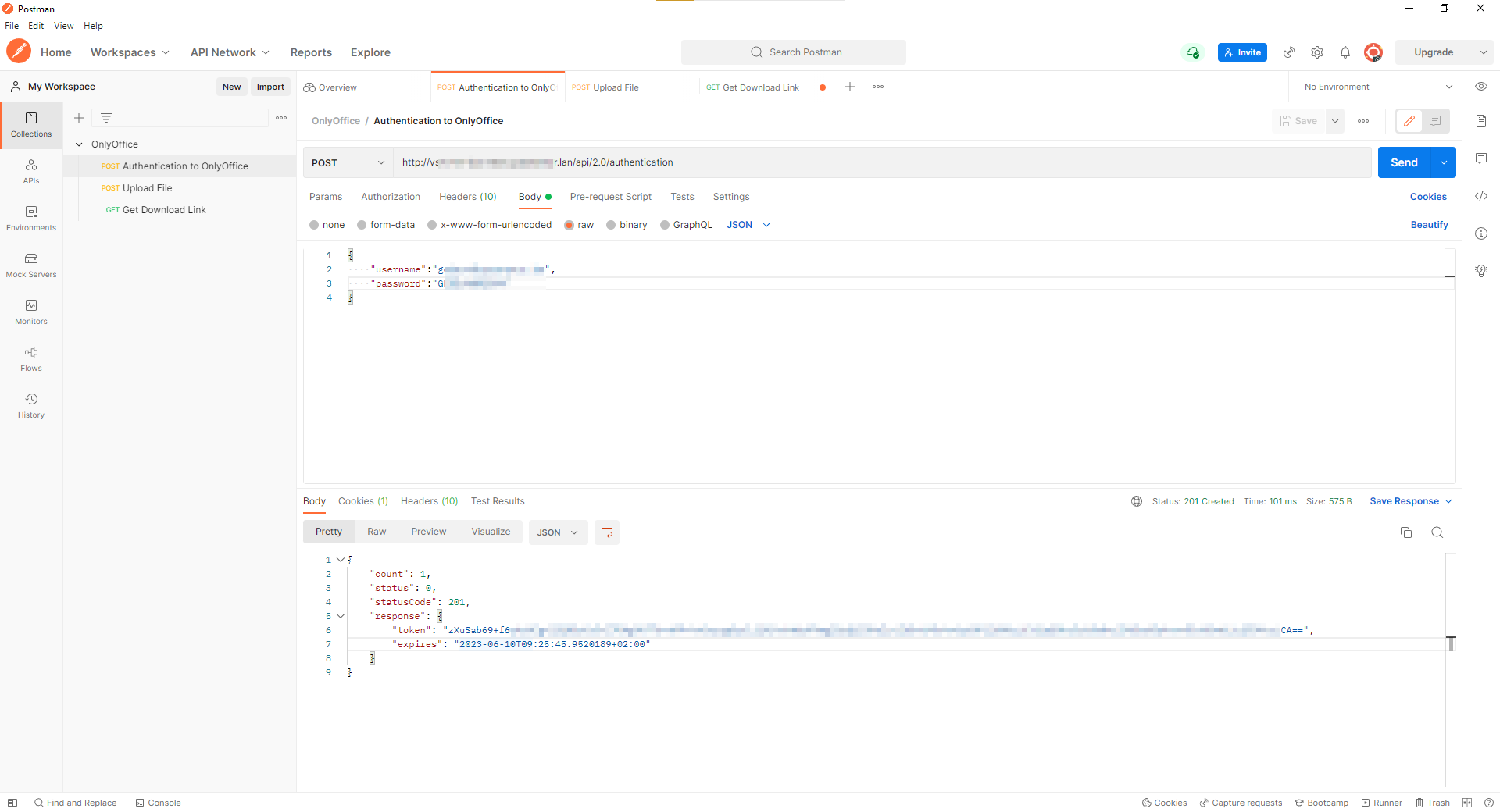This screenshot has width=1500, height=812.
Task: Collapse response JSON line 5 node
Action: point(341,616)
